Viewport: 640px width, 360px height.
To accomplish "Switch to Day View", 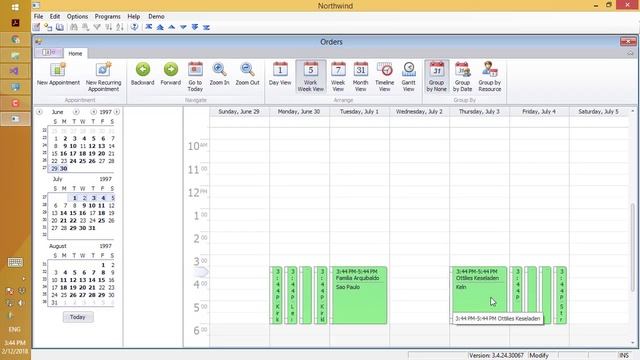I will [280, 74].
